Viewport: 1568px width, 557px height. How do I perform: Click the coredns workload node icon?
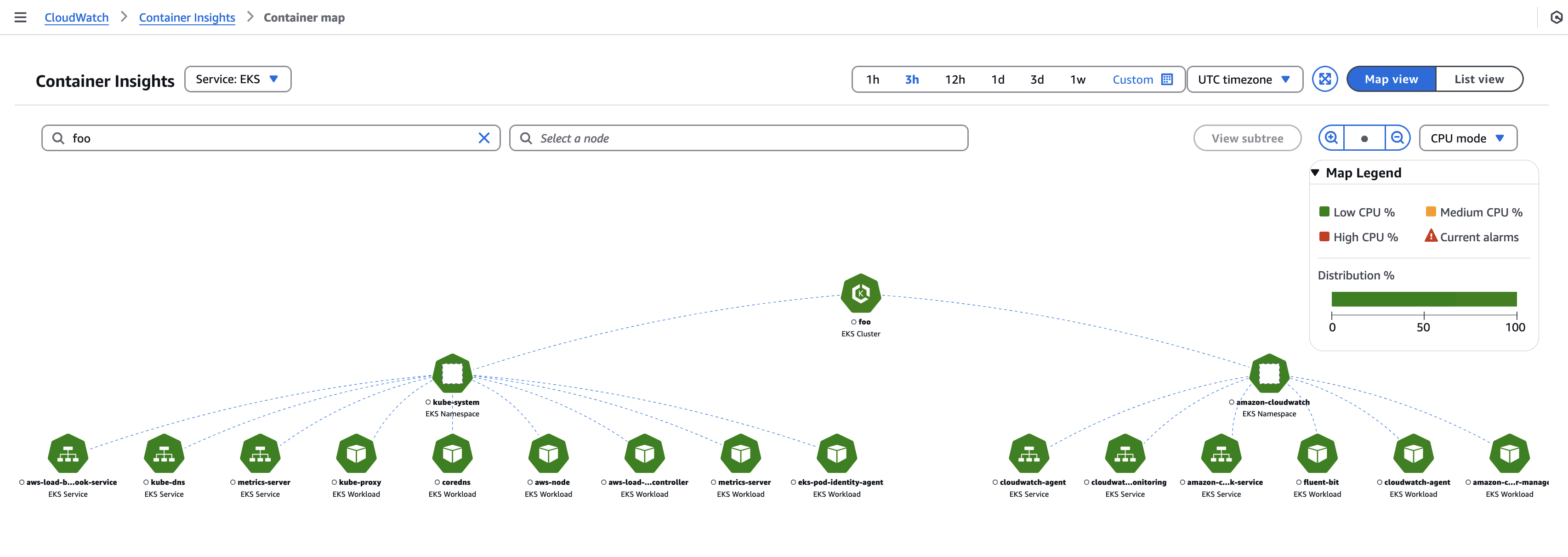[x=452, y=454]
